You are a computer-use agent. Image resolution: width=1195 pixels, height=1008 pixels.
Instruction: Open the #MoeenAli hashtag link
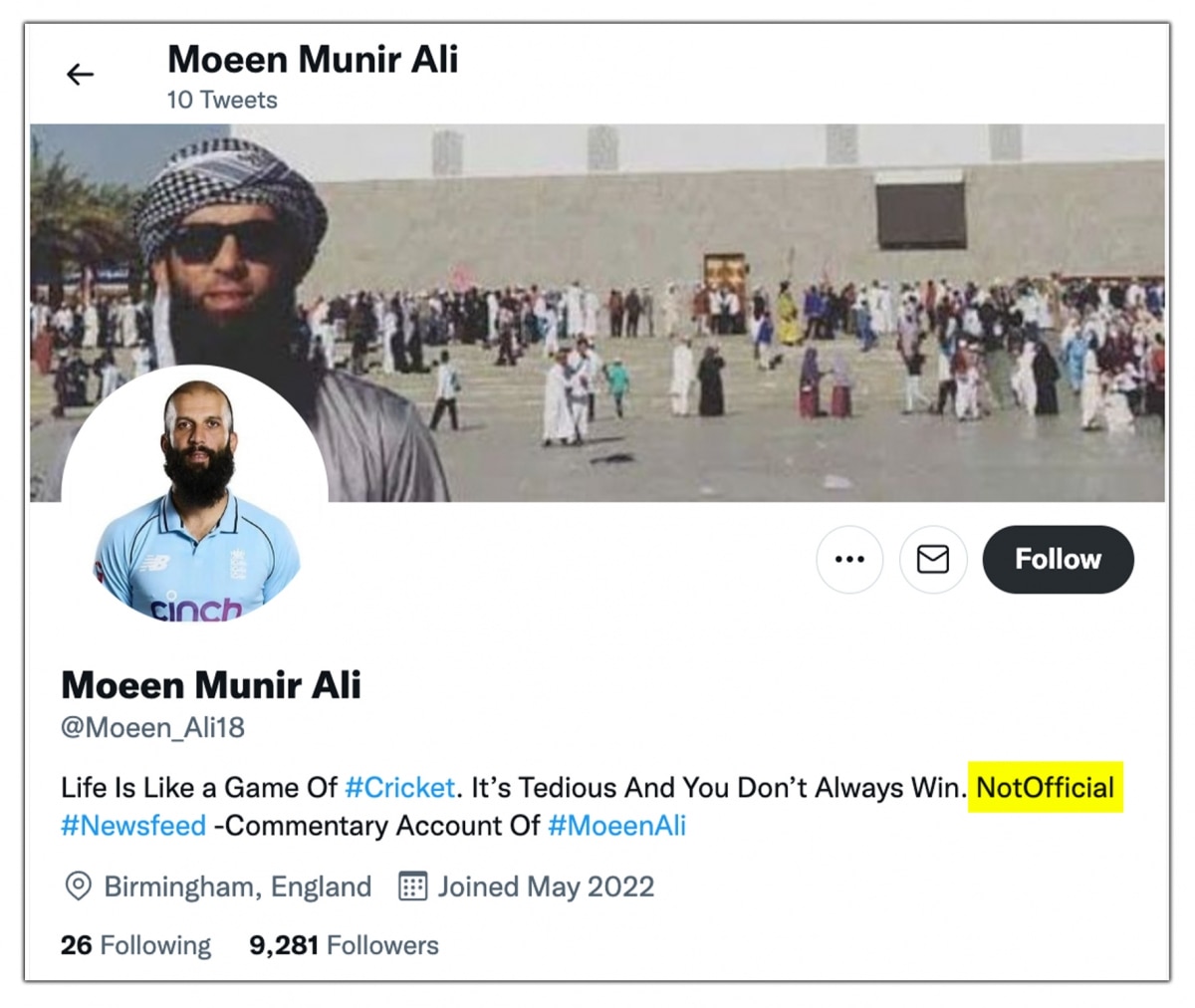pos(616,826)
